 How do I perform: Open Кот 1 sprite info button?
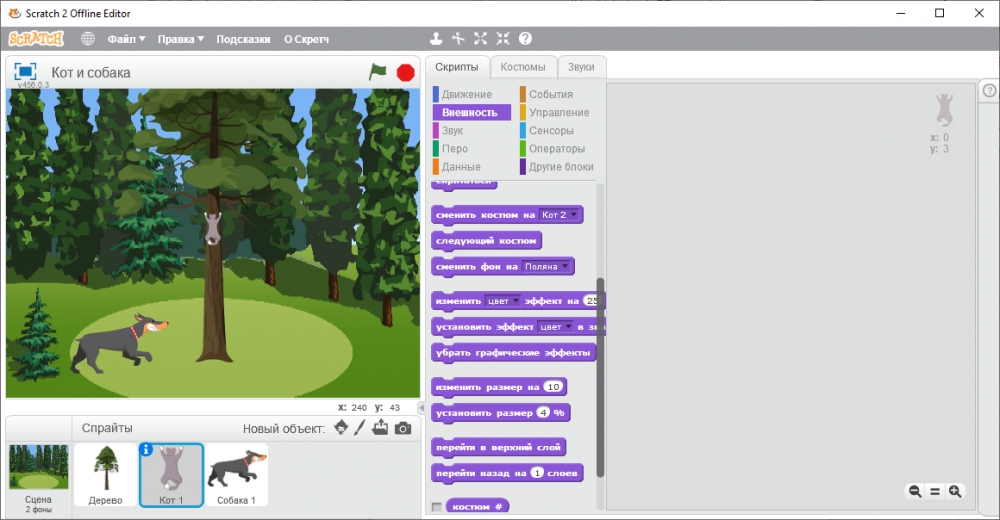tap(146, 450)
